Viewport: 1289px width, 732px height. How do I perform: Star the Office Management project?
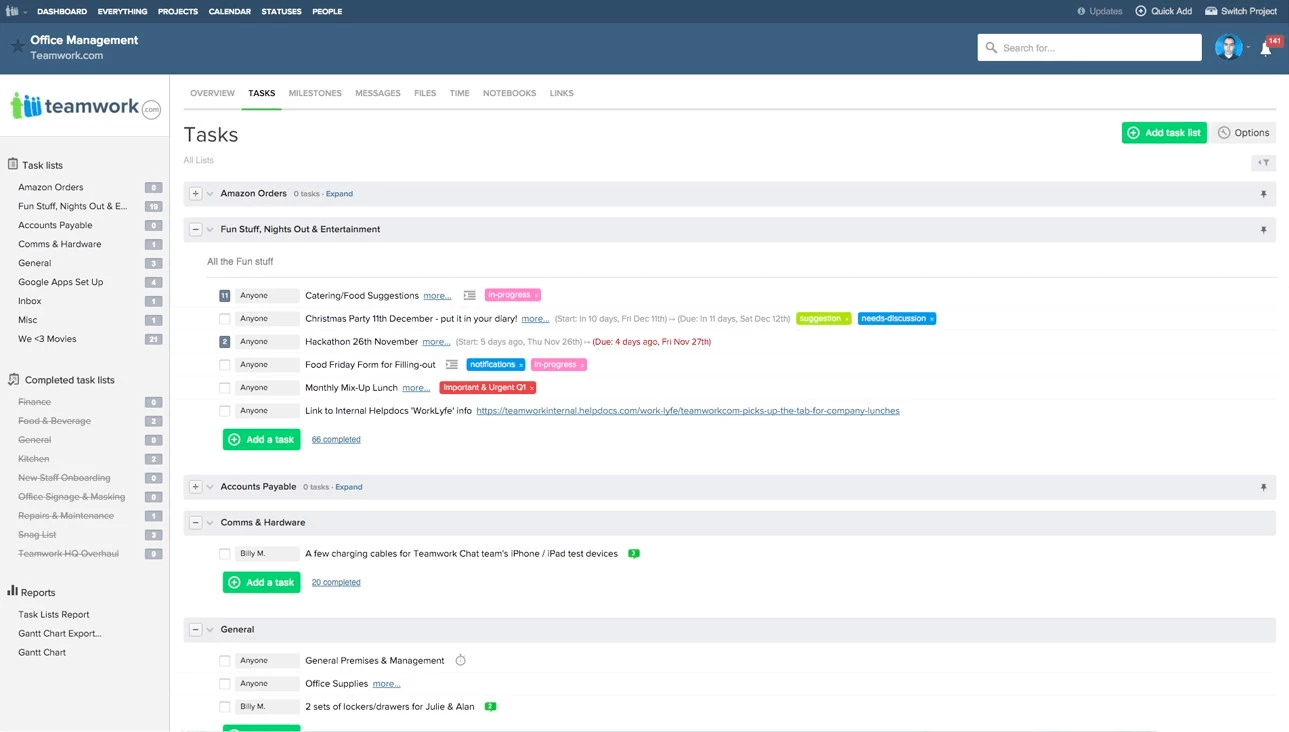point(17,47)
